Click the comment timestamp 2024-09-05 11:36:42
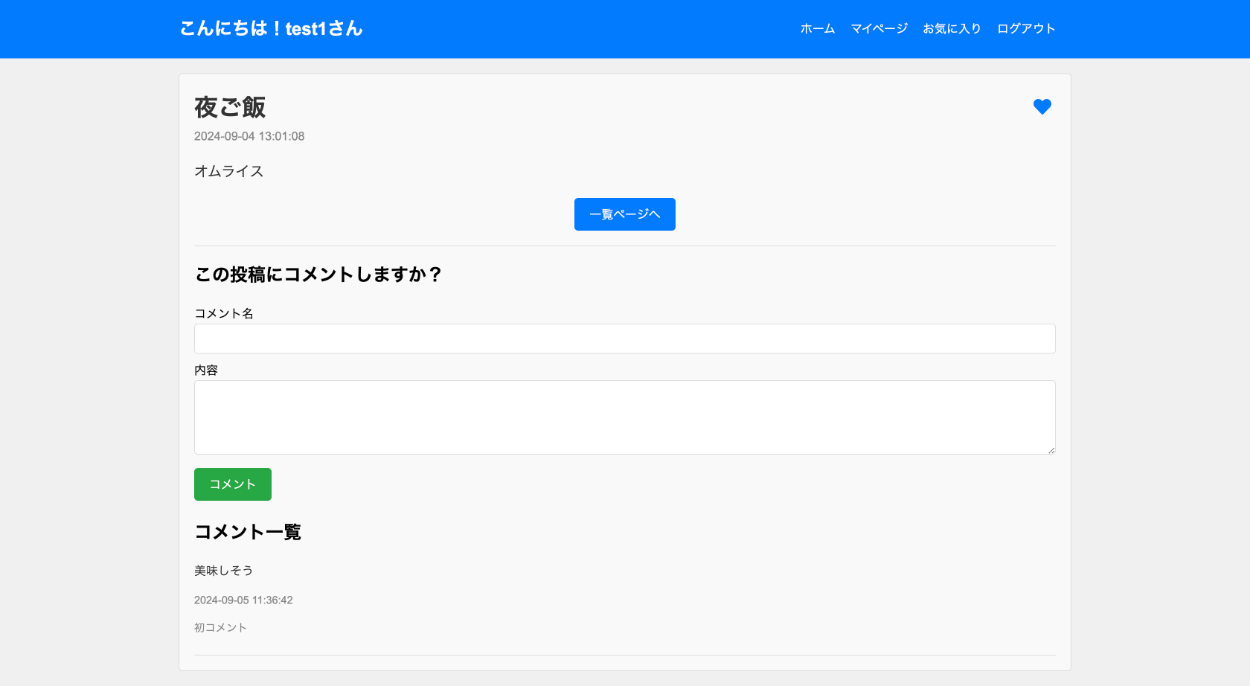This screenshot has width=1250, height=686. click(x=243, y=600)
